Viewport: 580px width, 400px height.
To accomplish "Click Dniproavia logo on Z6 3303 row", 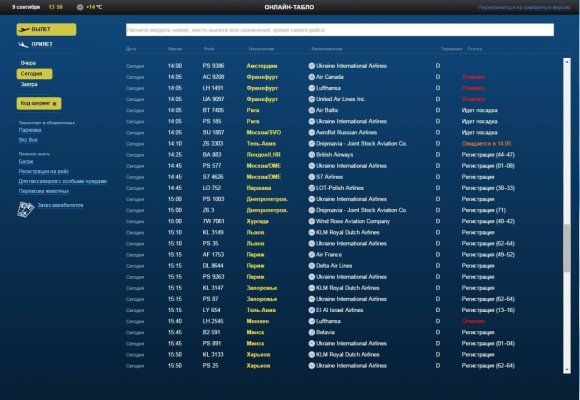I will [311, 144].
